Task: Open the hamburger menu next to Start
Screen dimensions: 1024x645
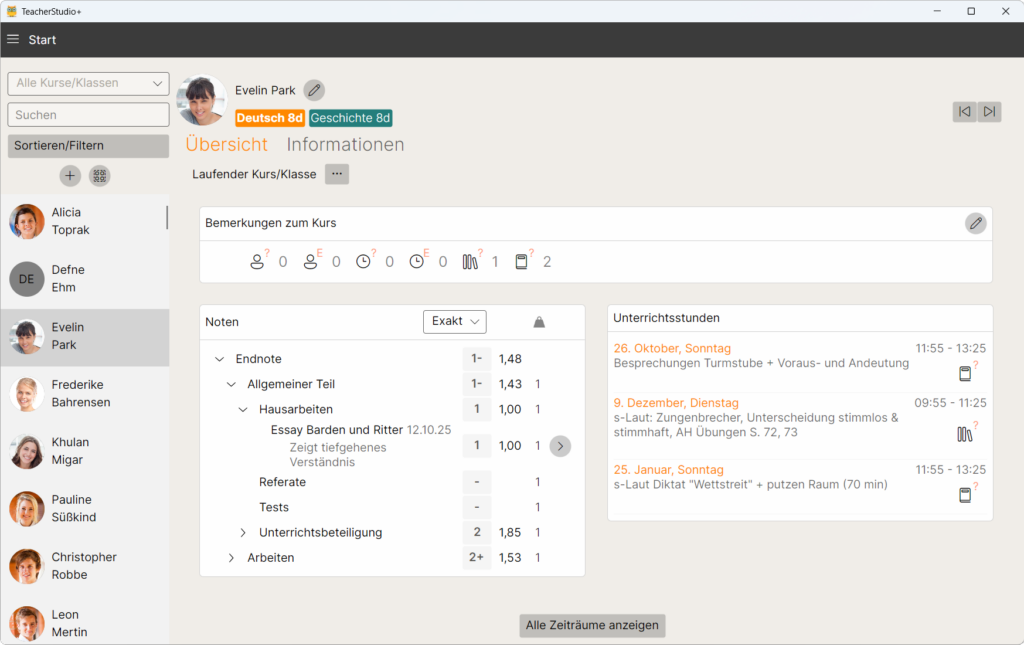Action: pyautogui.click(x=13, y=40)
